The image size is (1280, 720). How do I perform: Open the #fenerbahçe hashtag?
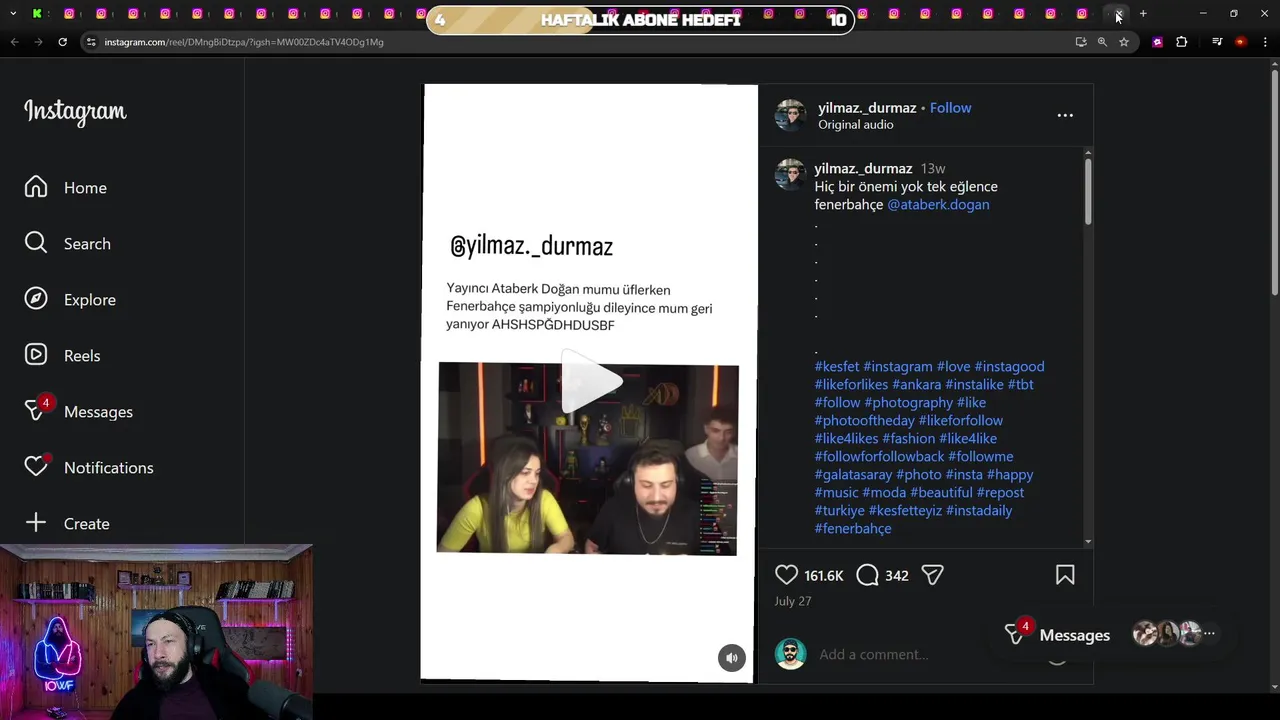click(x=853, y=528)
